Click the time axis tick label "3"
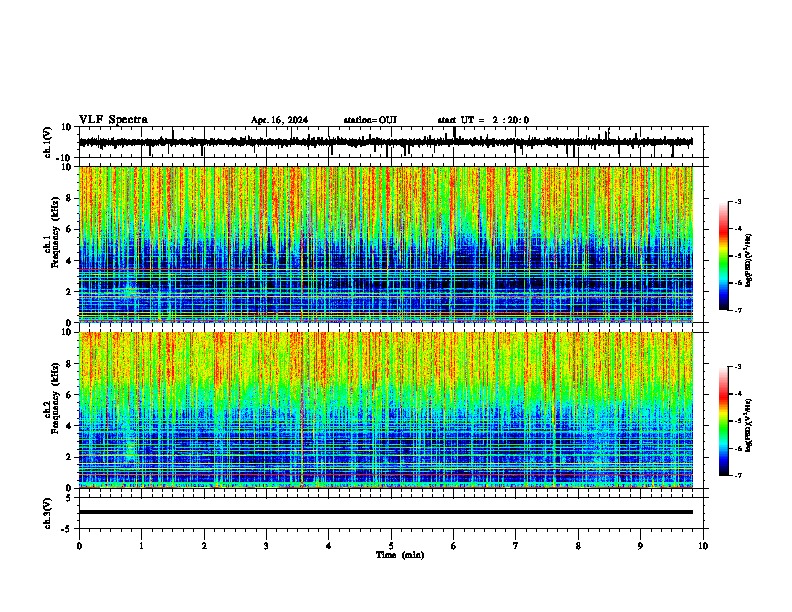Screen dimensions: 792x612 click(x=266, y=546)
